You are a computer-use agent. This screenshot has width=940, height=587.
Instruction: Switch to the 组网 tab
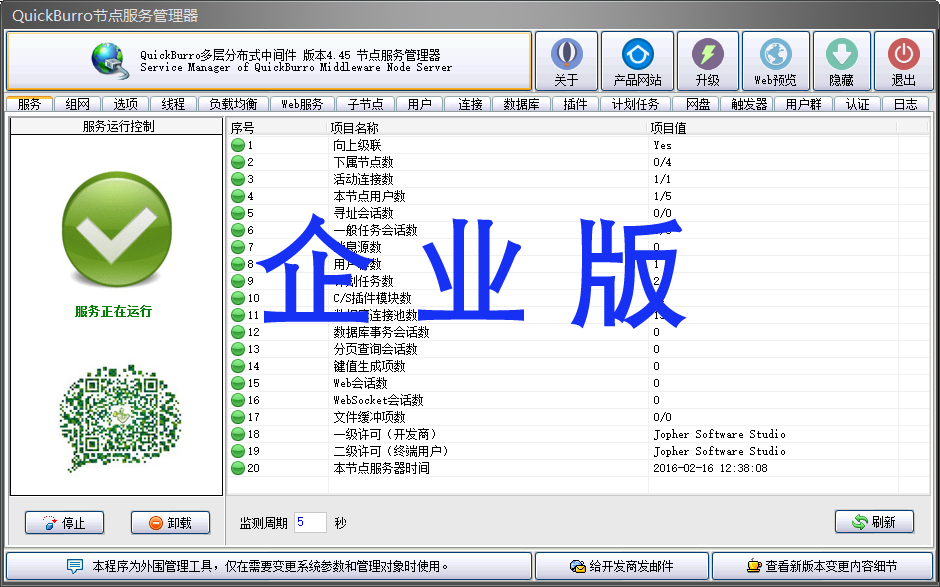[77, 104]
